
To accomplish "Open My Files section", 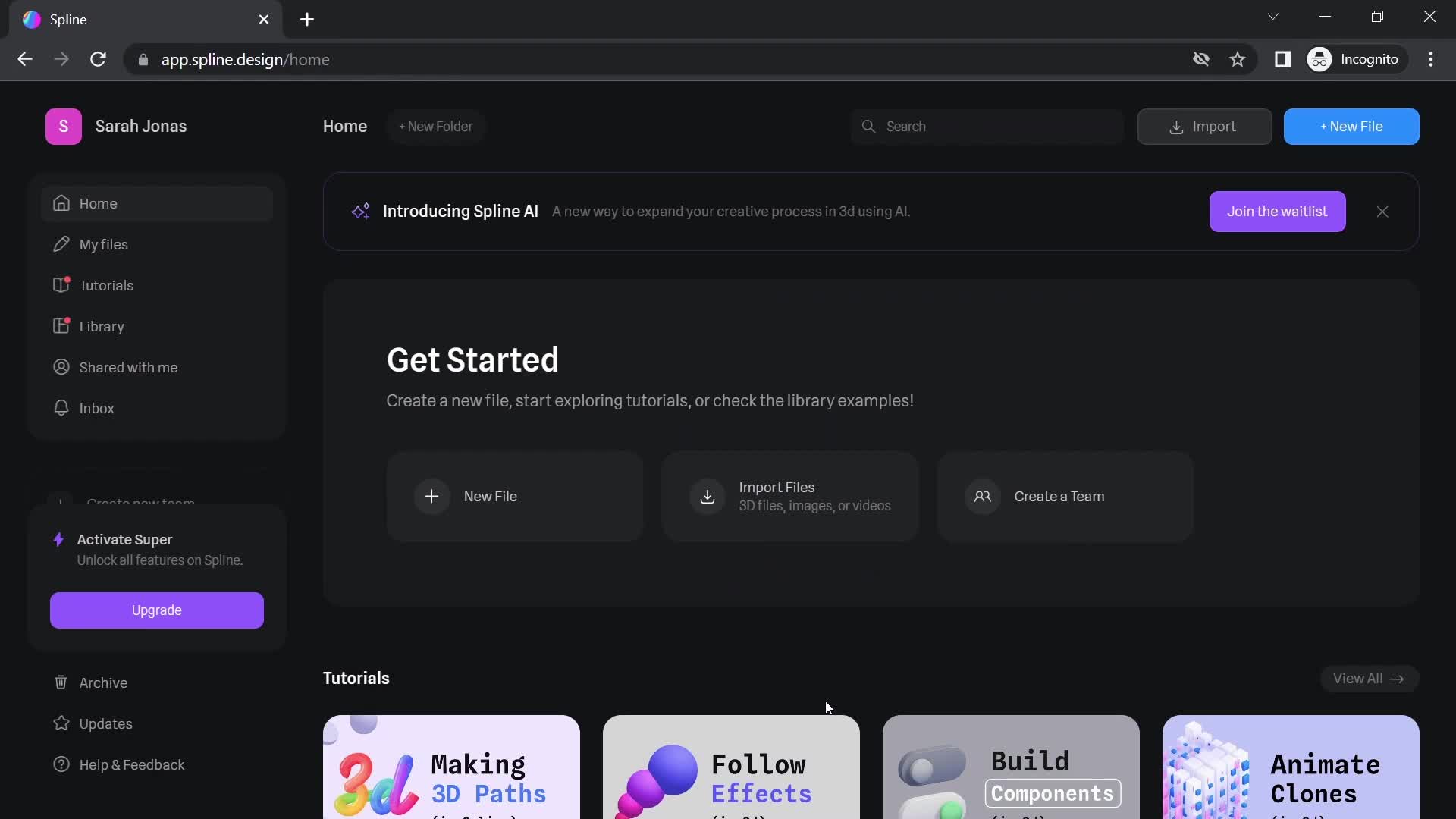I will tap(103, 244).
